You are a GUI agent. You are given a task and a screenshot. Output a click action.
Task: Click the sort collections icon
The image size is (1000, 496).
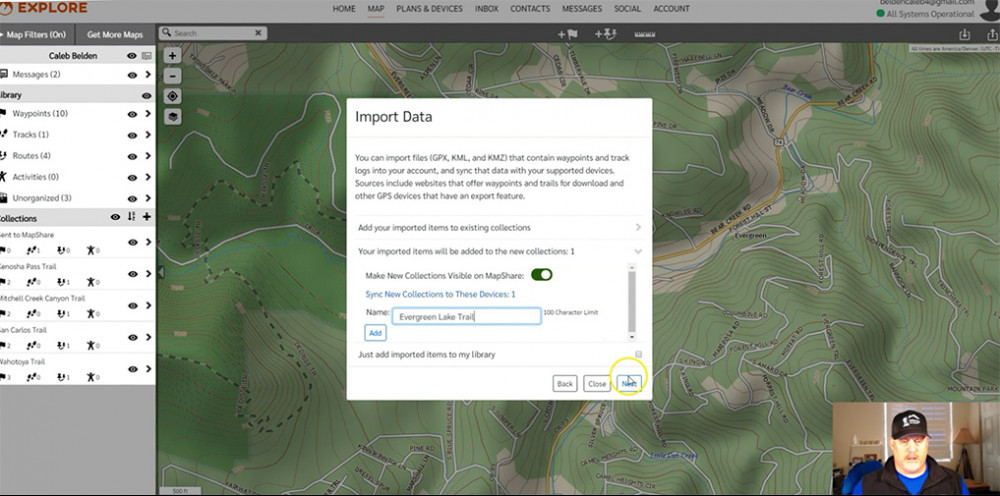pyautogui.click(x=131, y=217)
